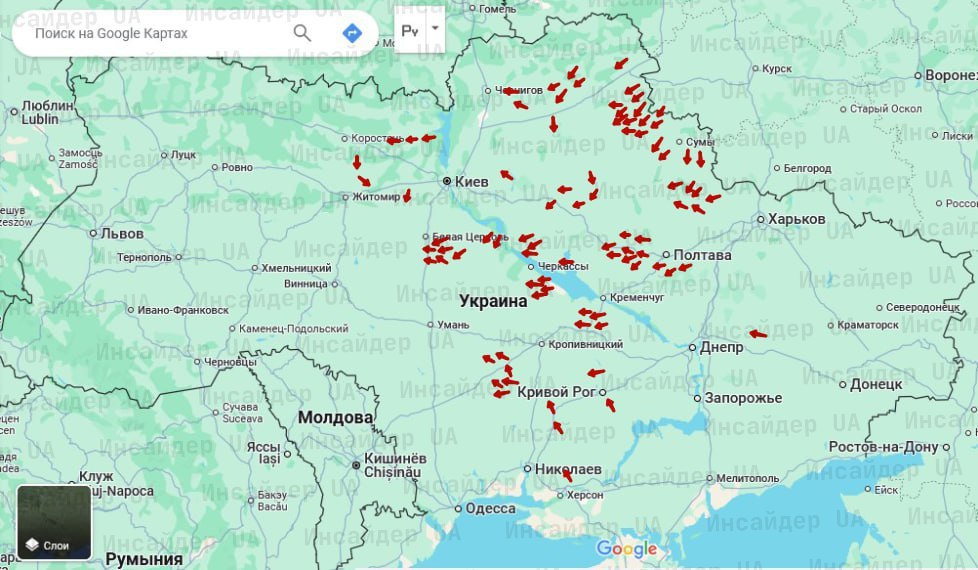Click the search magnifier icon
The width and height of the screenshot is (978, 570).
(x=302, y=33)
